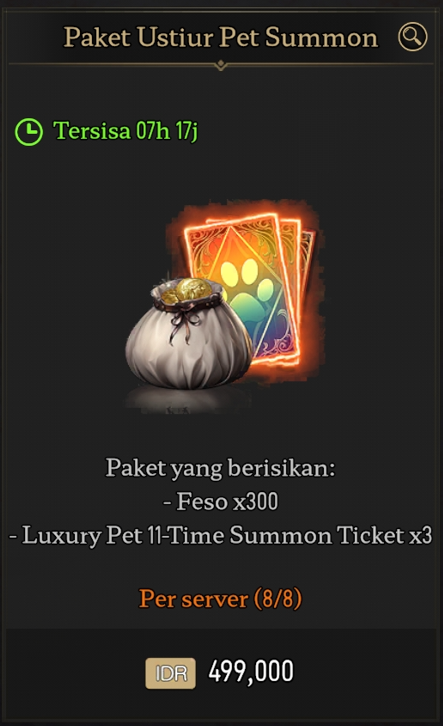
Task: Select the Tersisa 07h 17j remaining time
Action: [125, 131]
